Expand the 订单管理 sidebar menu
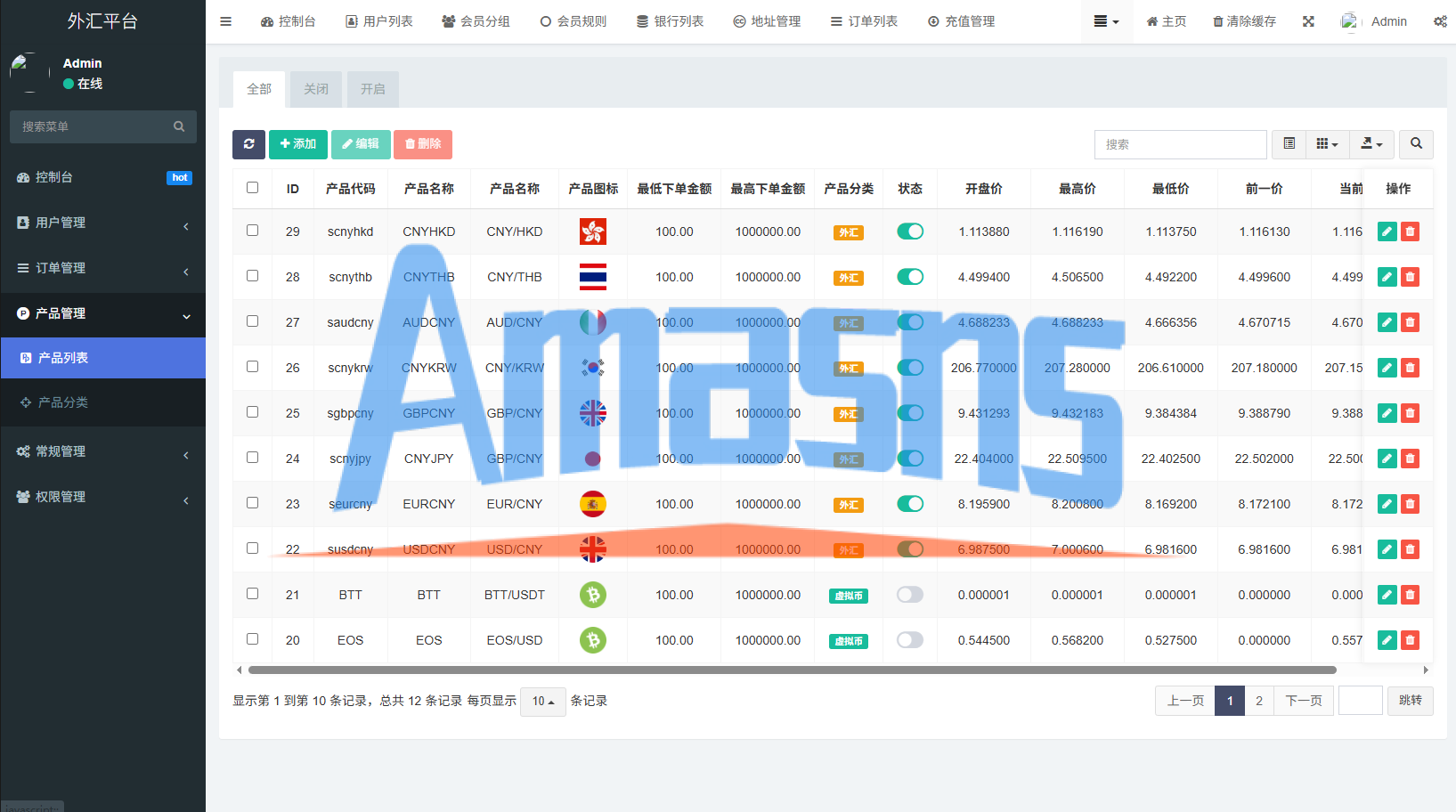Viewport: 1456px width, 812px height. pos(103,268)
